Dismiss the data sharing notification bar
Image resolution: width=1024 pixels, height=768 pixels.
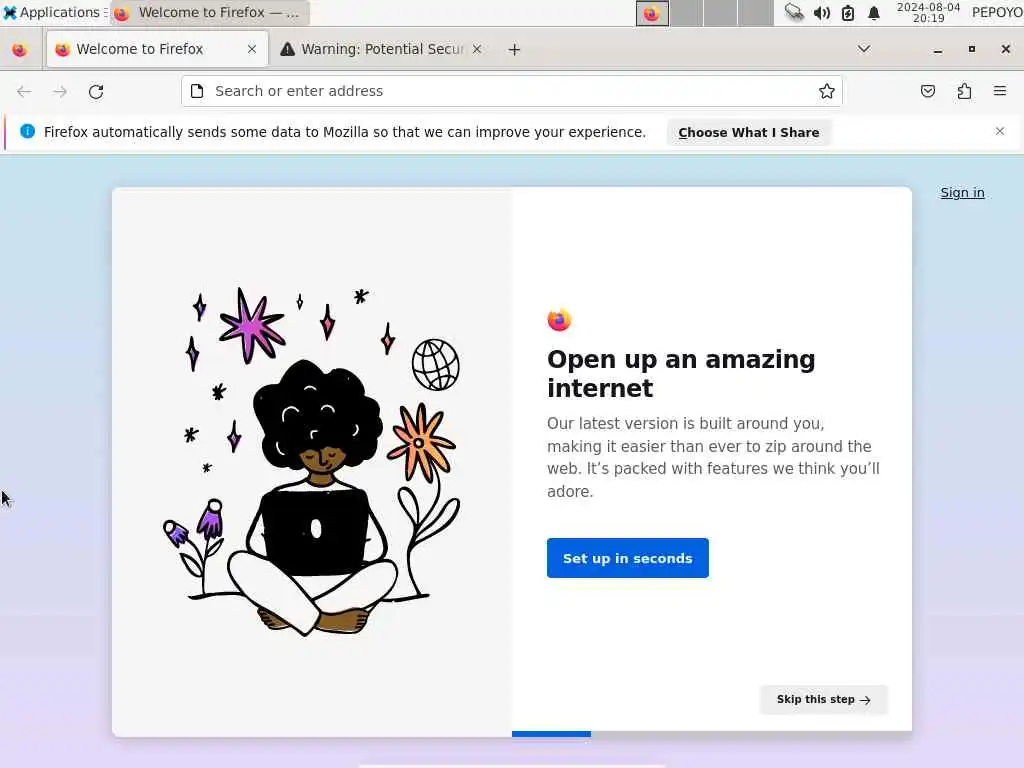[x=1000, y=131]
